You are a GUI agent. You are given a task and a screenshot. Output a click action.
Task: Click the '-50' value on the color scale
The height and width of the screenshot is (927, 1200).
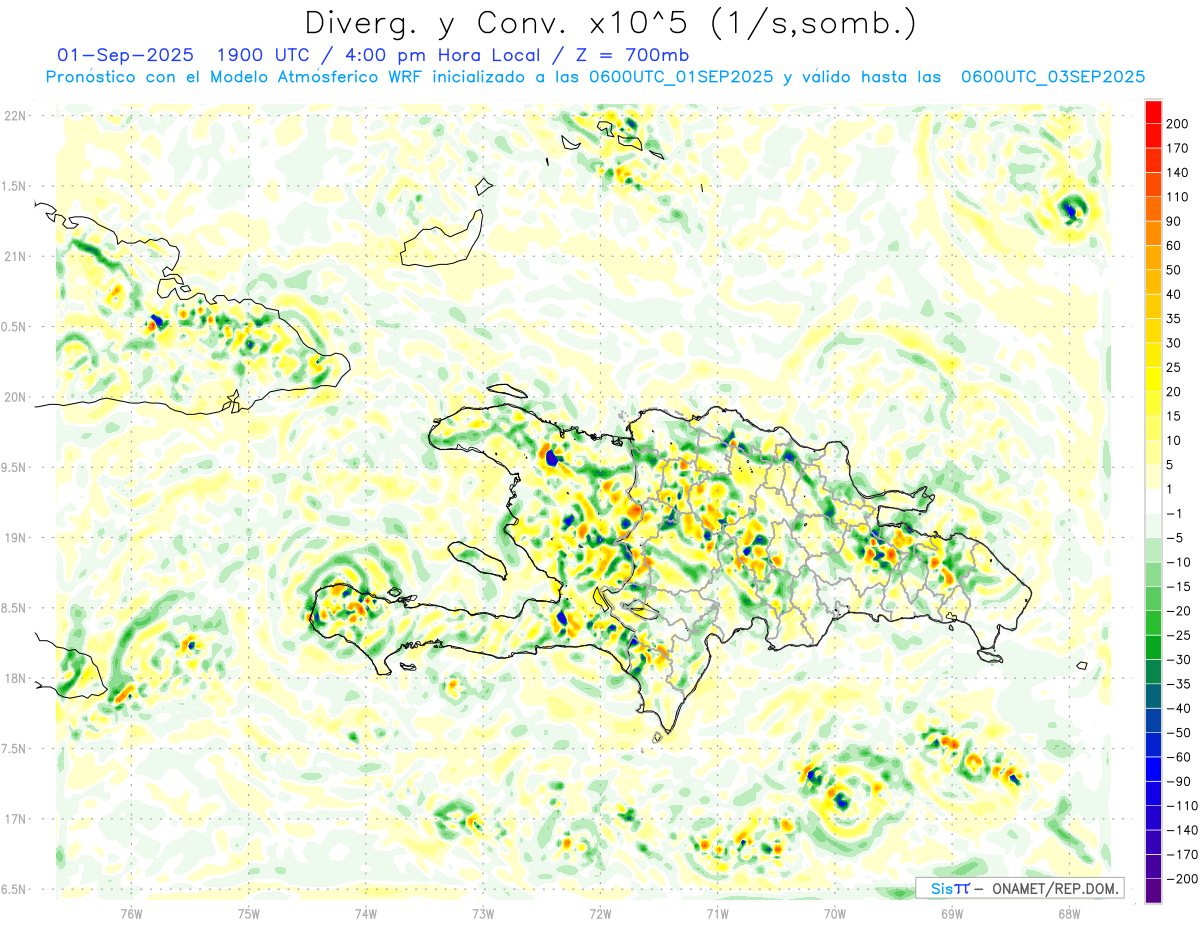click(x=1178, y=733)
